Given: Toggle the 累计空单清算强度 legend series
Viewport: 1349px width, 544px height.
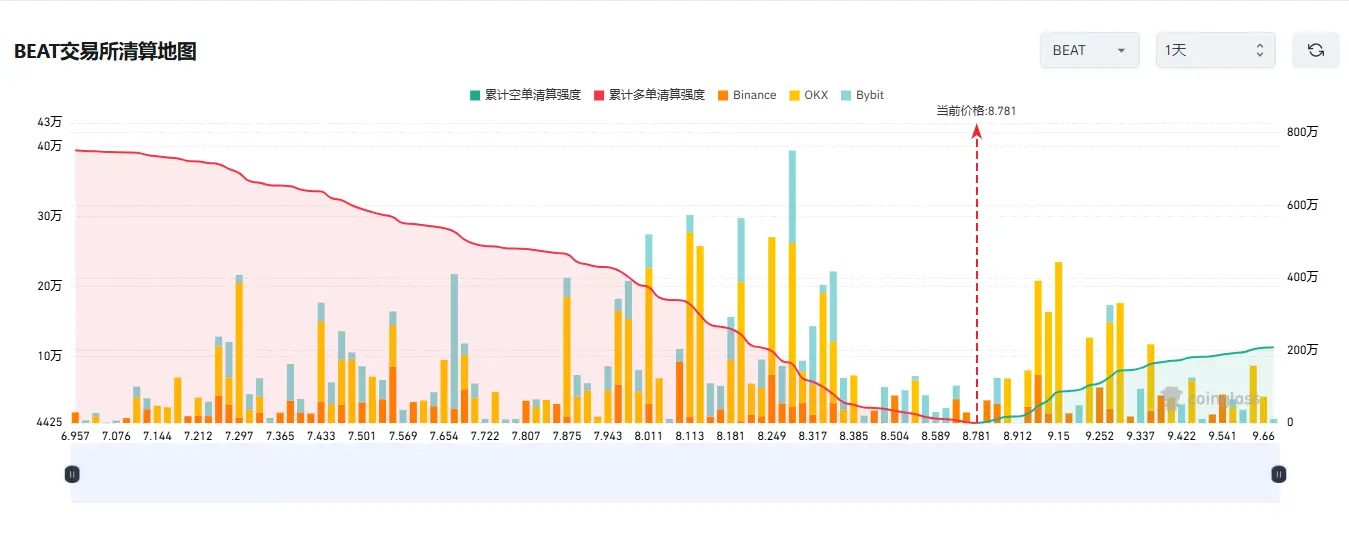Looking at the screenshot, I should tap(525, 95).
